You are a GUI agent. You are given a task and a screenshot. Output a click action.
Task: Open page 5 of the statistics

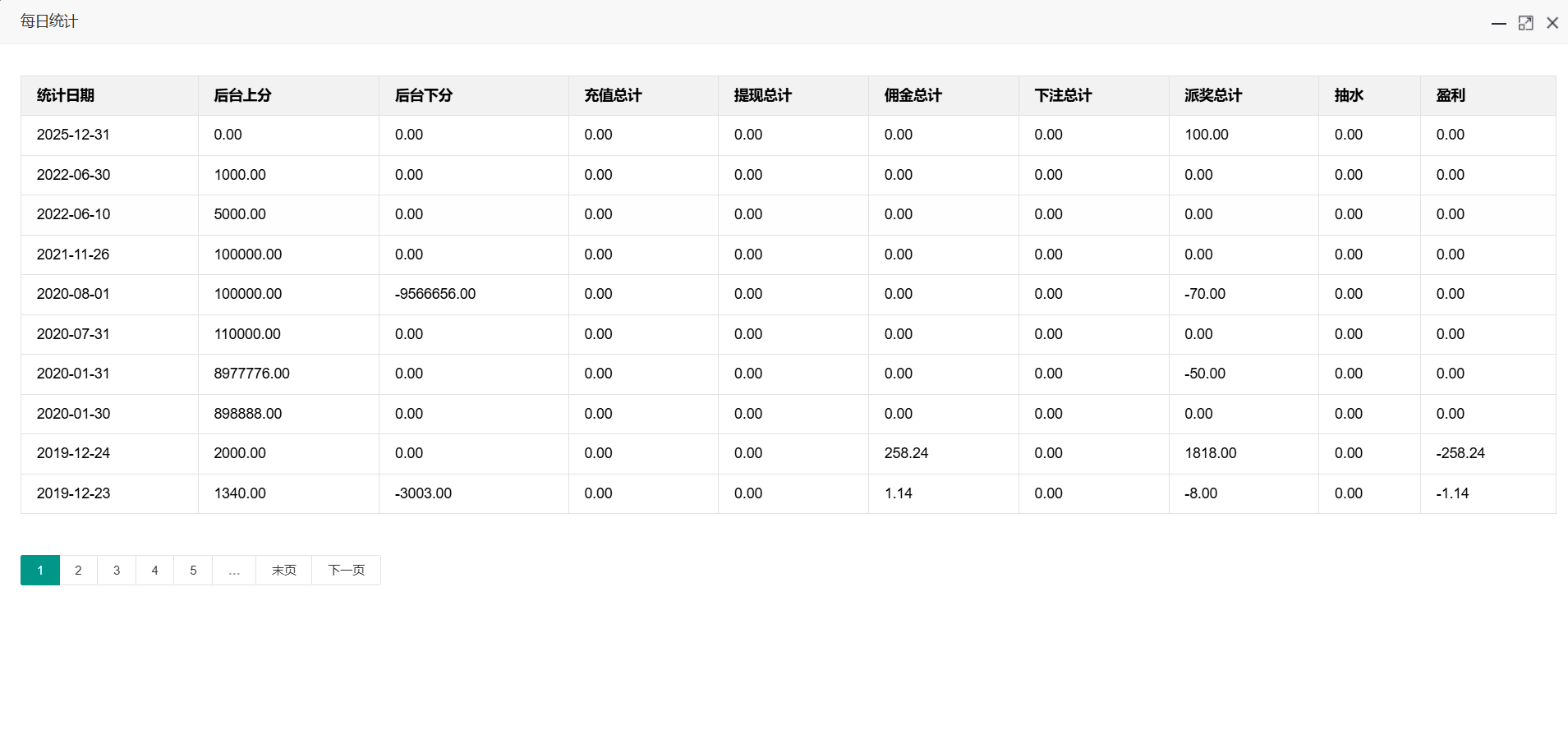[193, 570]
